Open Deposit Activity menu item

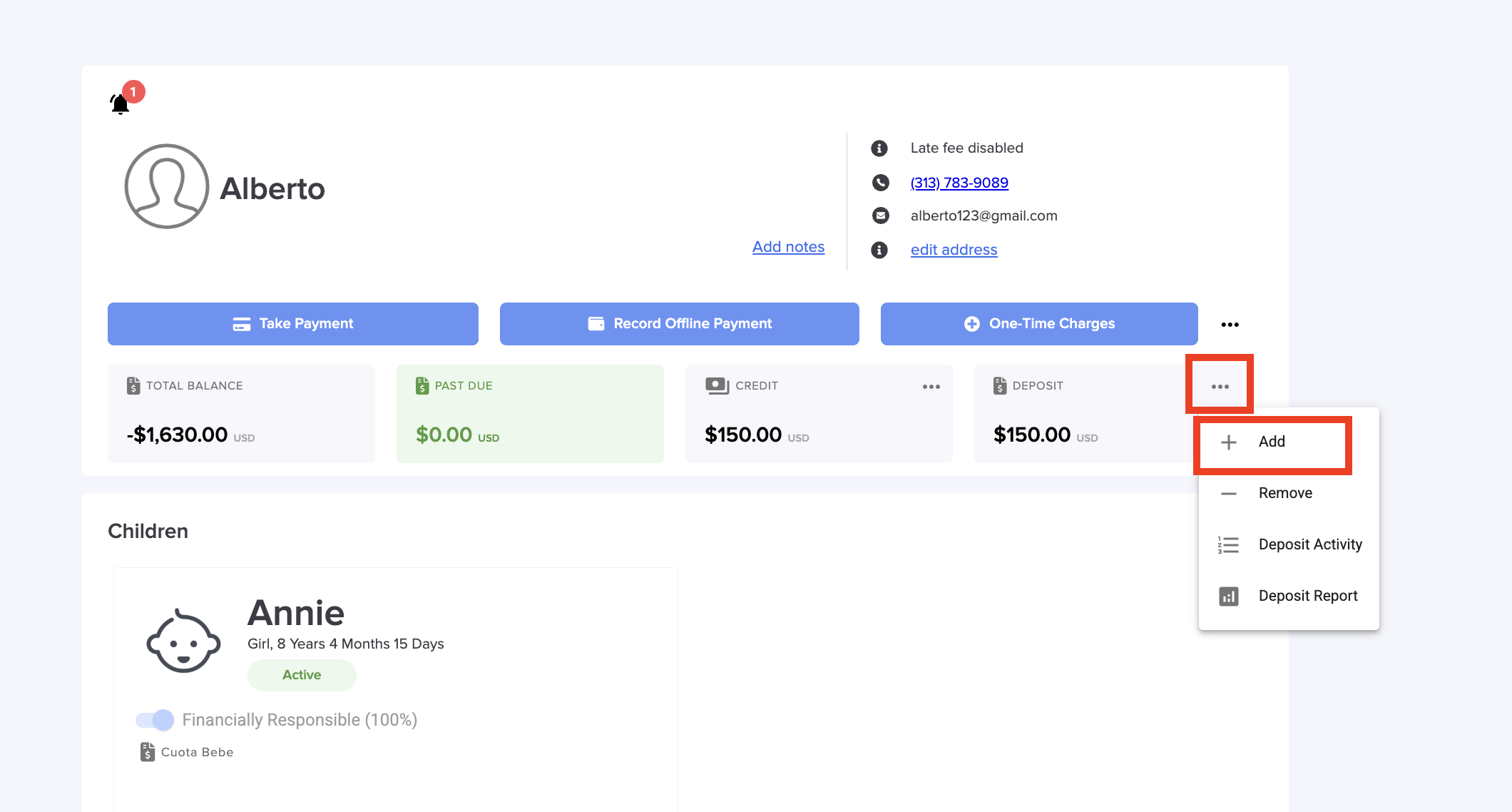point(1309,545)
